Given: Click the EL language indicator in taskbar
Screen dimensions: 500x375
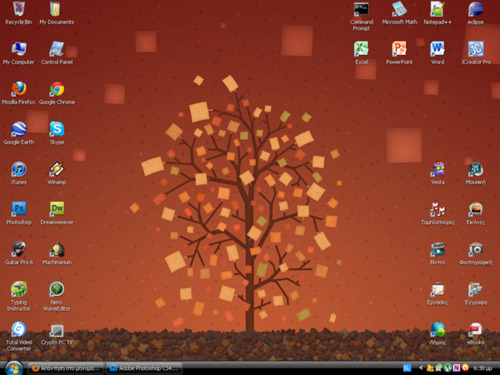Looking at the screenshot, I should coord(407,368).
